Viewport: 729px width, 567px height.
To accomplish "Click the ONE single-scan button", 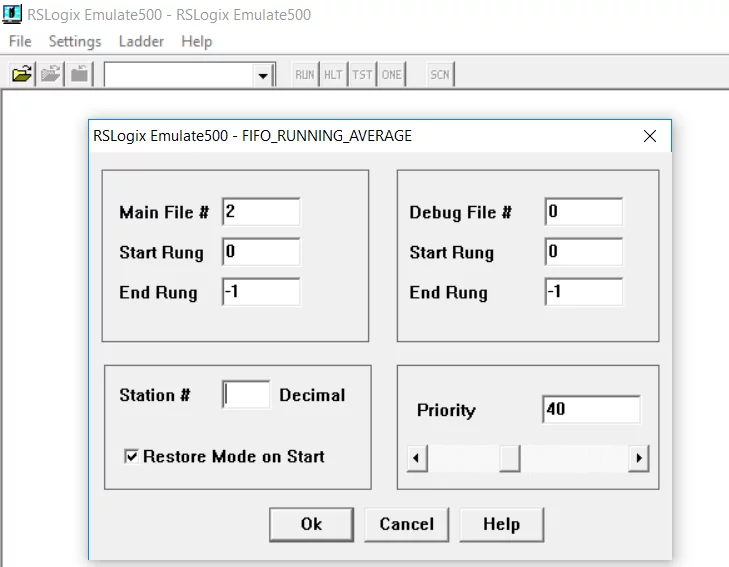I will [x=391, y=74].
